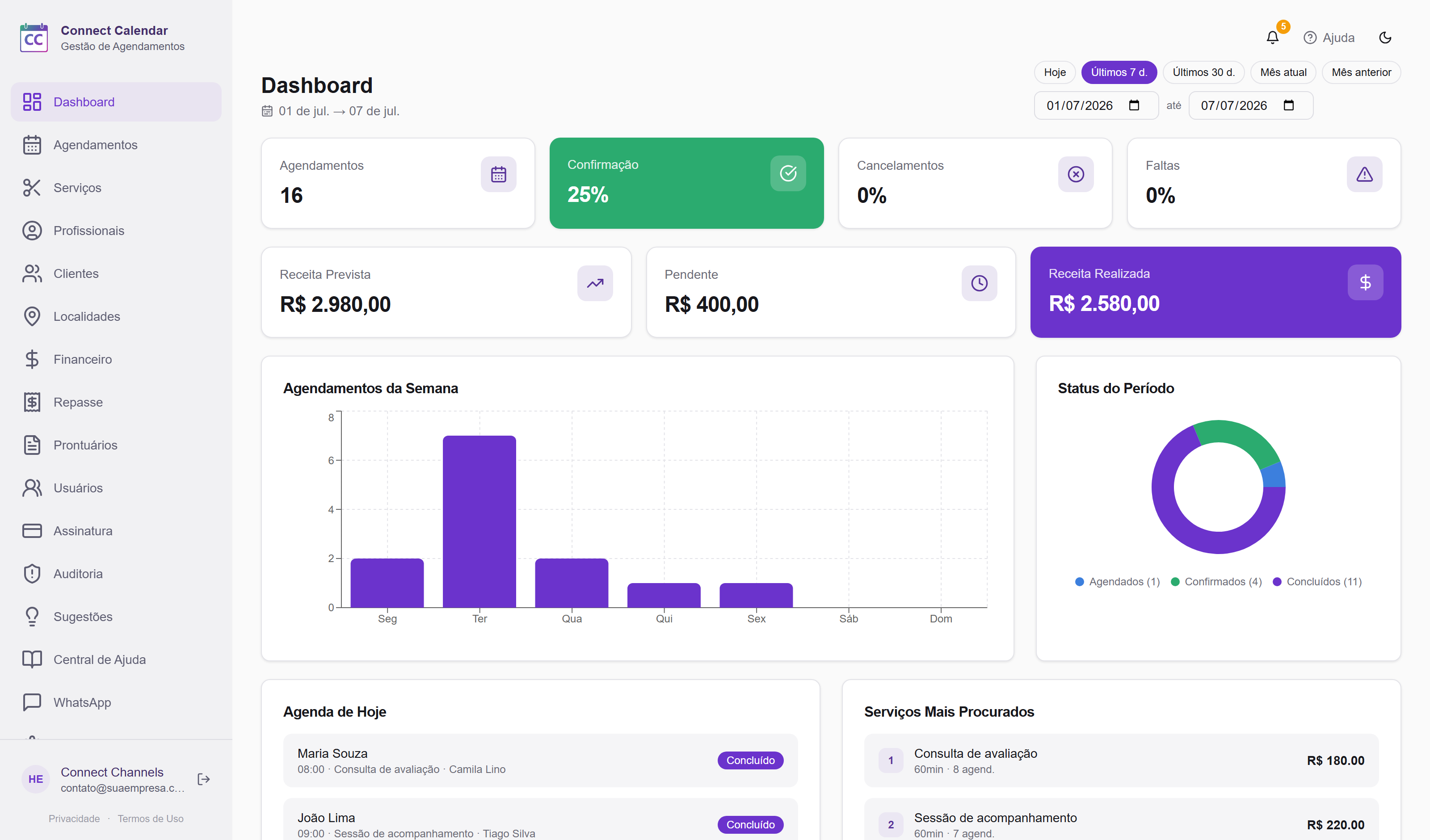Image resolution: width=1430 pixels, height=840 pixels.
Task: Click the Repasse receipt icon
Action: pyautogui.click(x=32, y=402)
